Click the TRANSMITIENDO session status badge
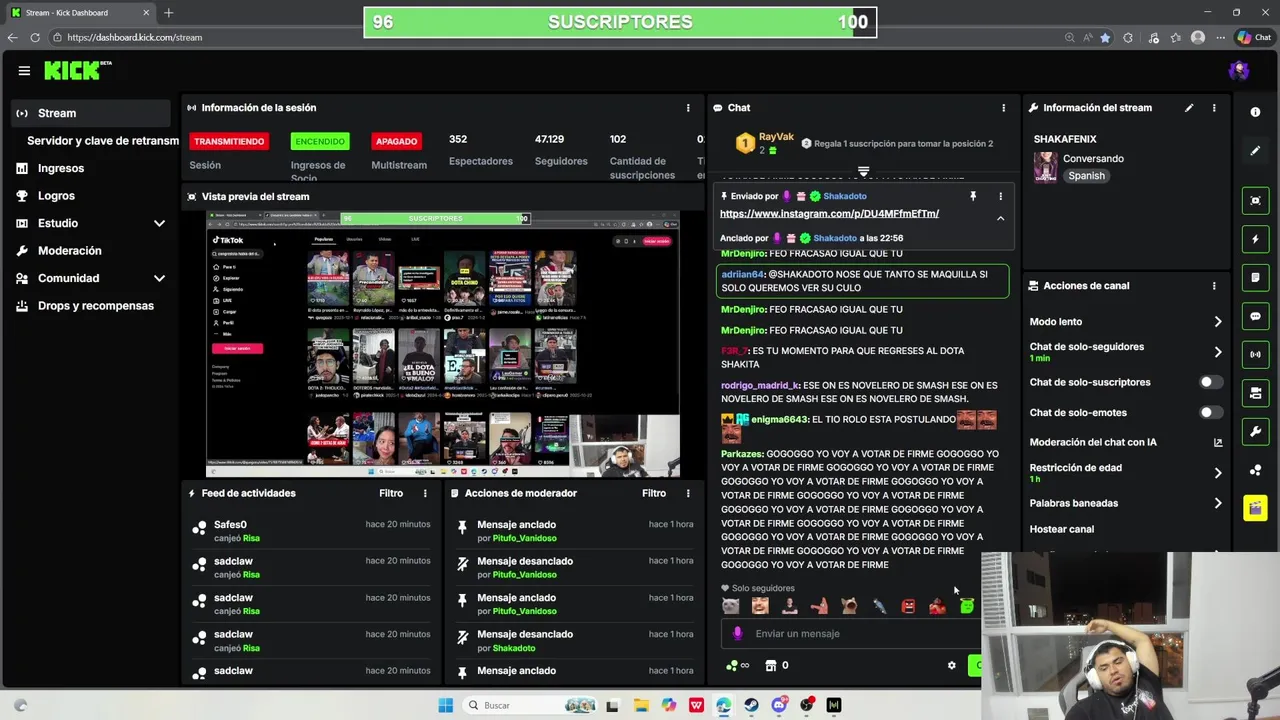Screen dimensions: 1280x720 click(229, 141)
